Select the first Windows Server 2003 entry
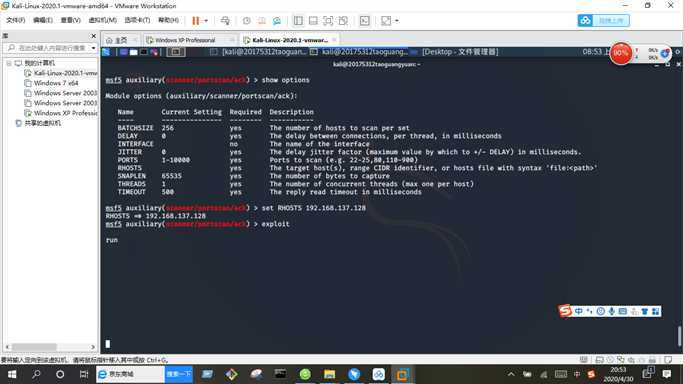 pyautogui.click(x=61, y=93)
